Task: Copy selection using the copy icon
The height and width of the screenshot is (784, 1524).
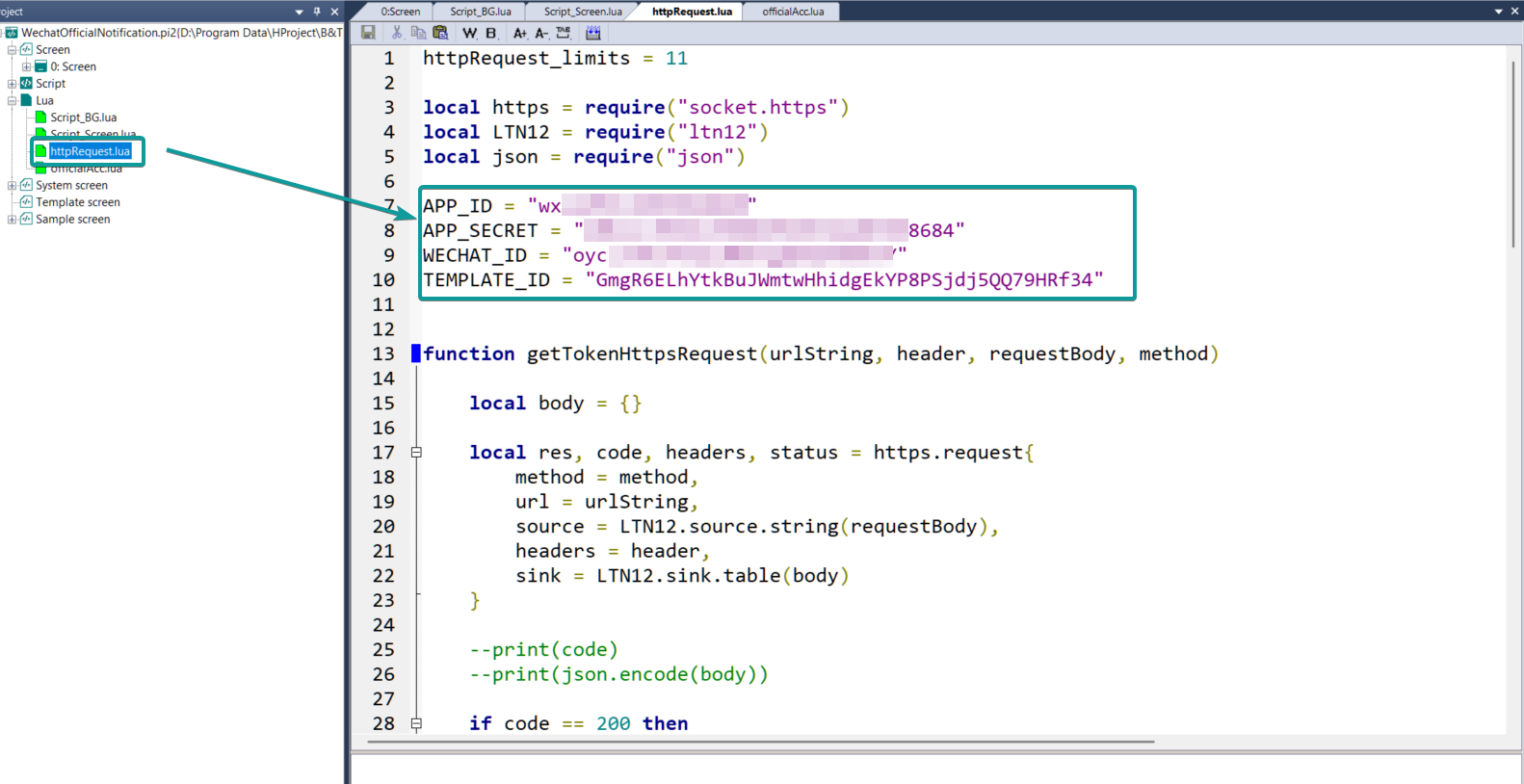Action: tap(418, 33)
